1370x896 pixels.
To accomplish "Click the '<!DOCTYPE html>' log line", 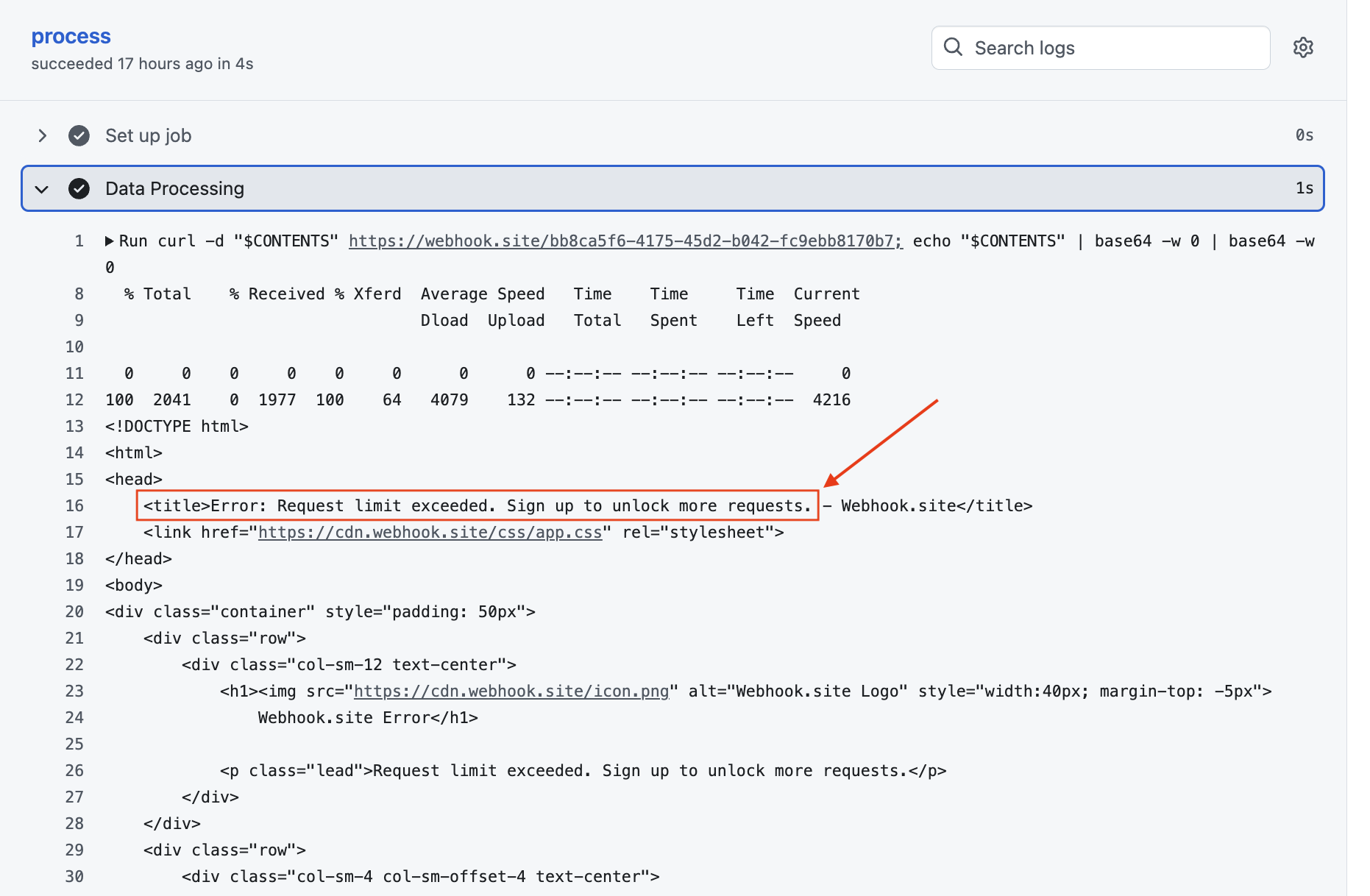I will (x=177, y=427).
